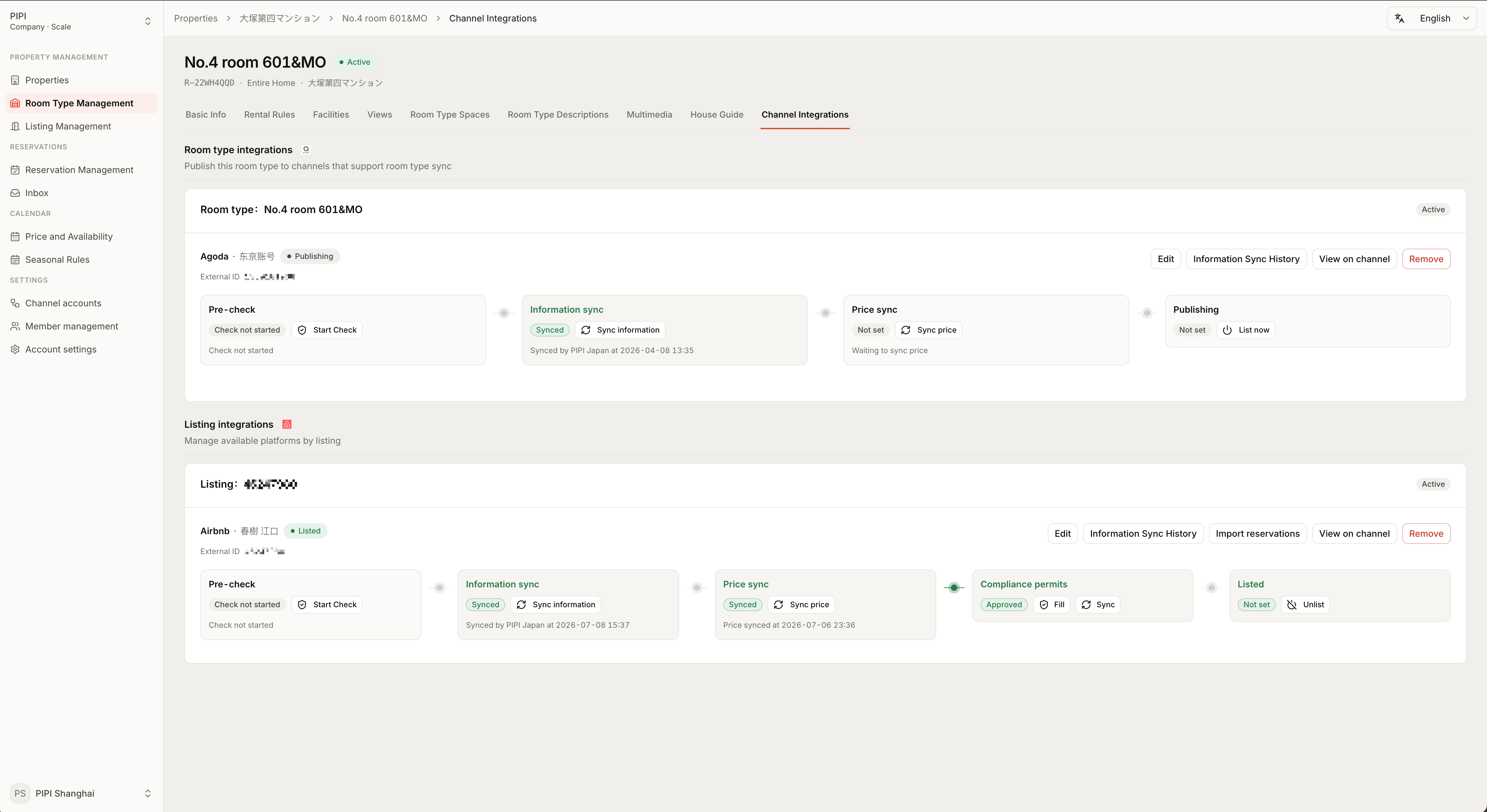Click the language translate icon
Screen dimensions: 1487x812
pos(1399,19)
